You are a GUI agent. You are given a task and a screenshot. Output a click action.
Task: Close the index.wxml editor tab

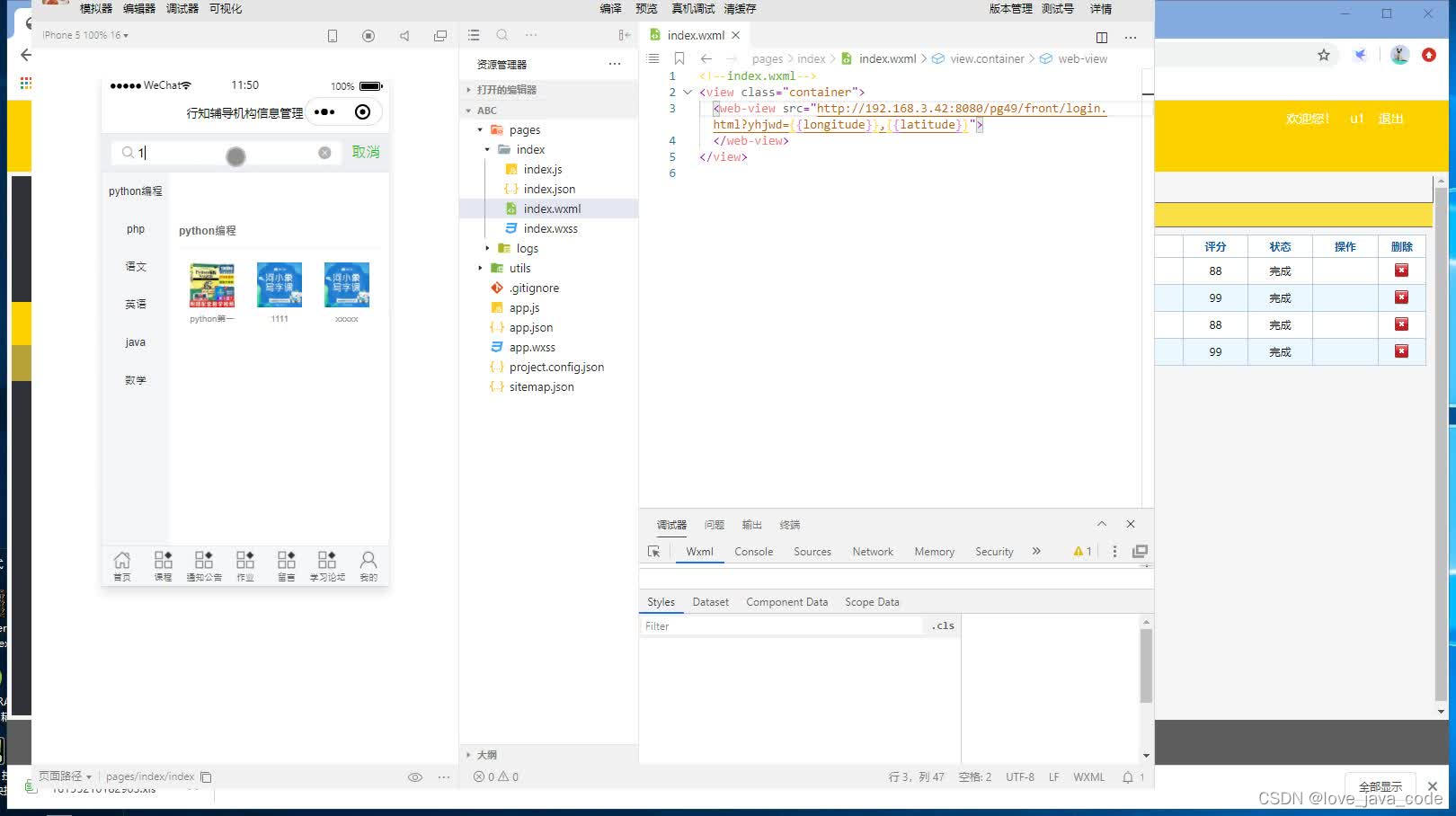pyautogui.click(x=735, y=35)
